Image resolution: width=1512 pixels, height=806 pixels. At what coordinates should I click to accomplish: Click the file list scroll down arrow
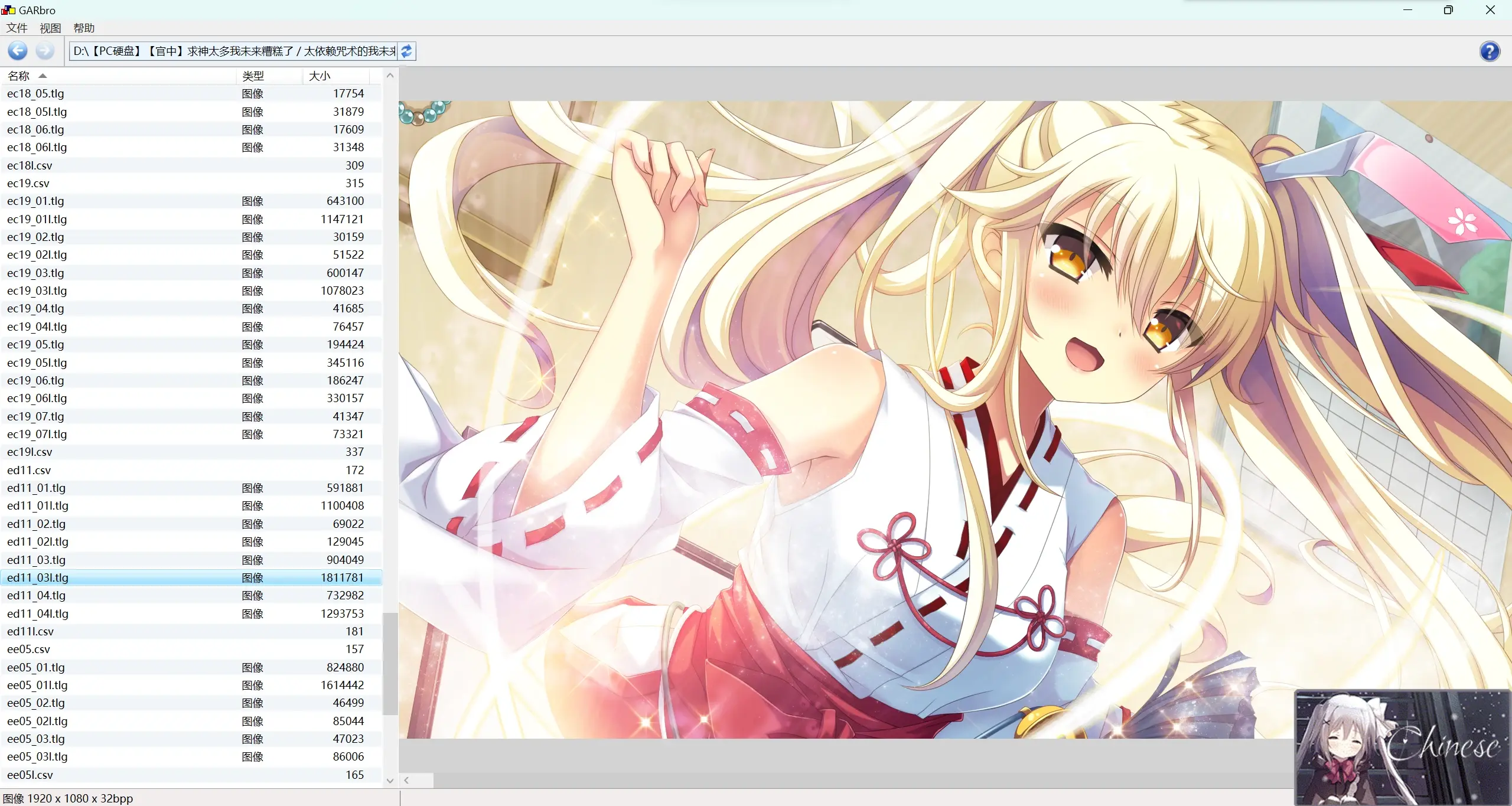coord(390,781)
